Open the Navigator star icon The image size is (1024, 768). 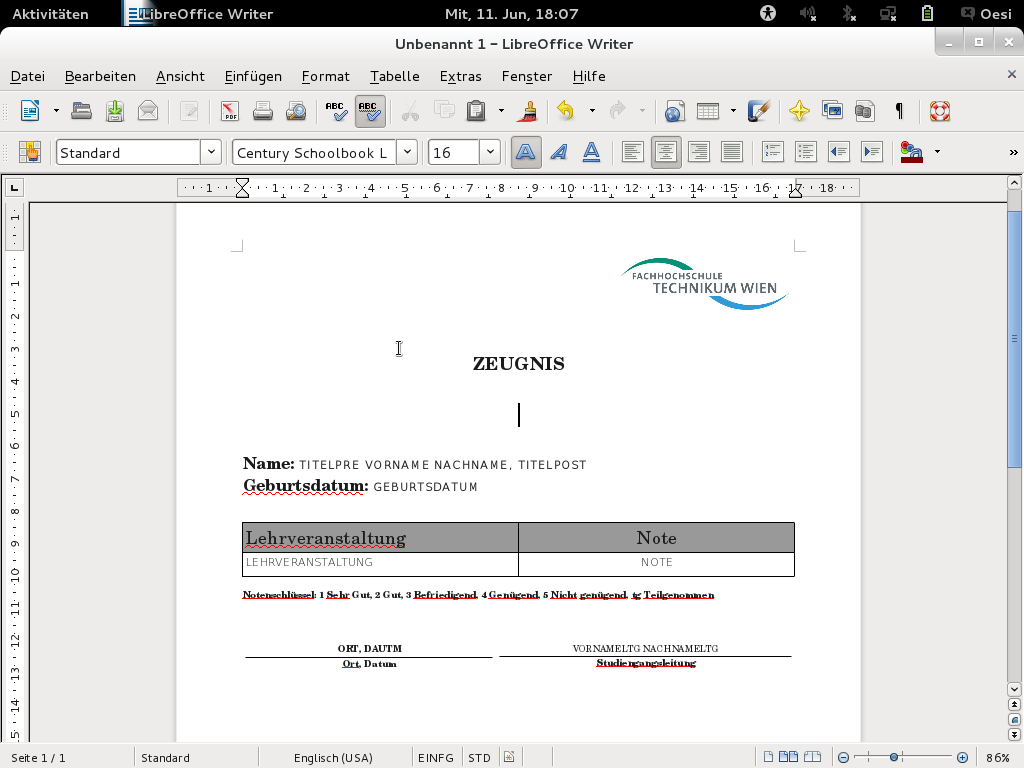pyautogui.click(x=798, y=111)
